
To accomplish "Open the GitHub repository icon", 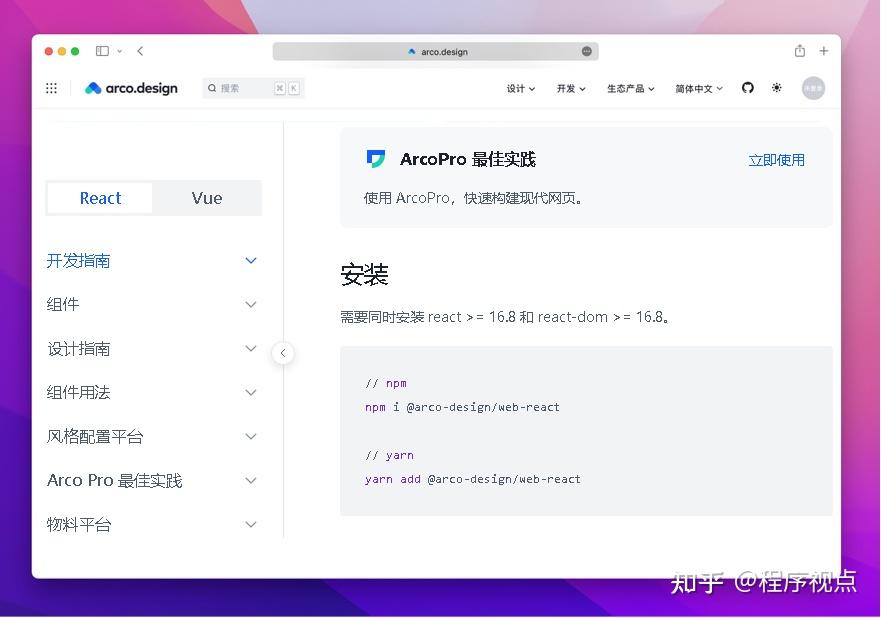I will [x=747, y=88].
